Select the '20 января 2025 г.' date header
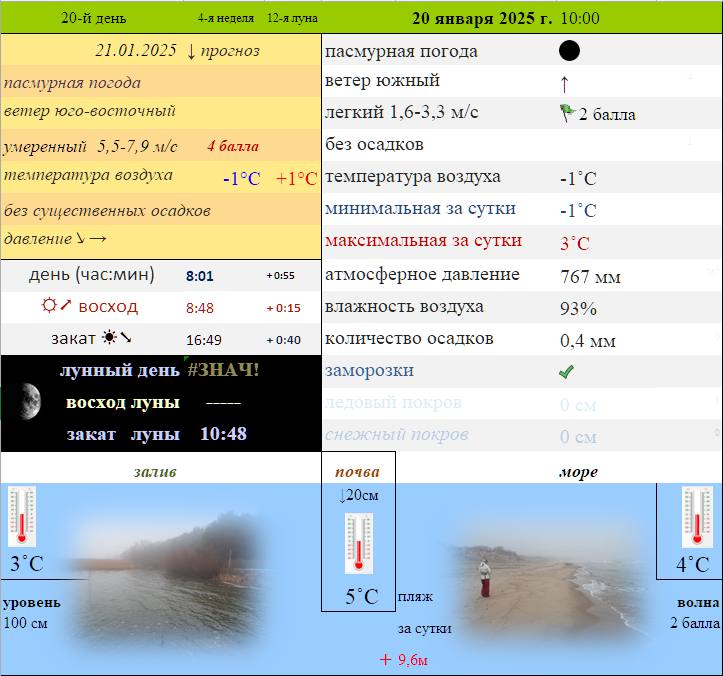723x676 pixels. click(x=481, y=18)
